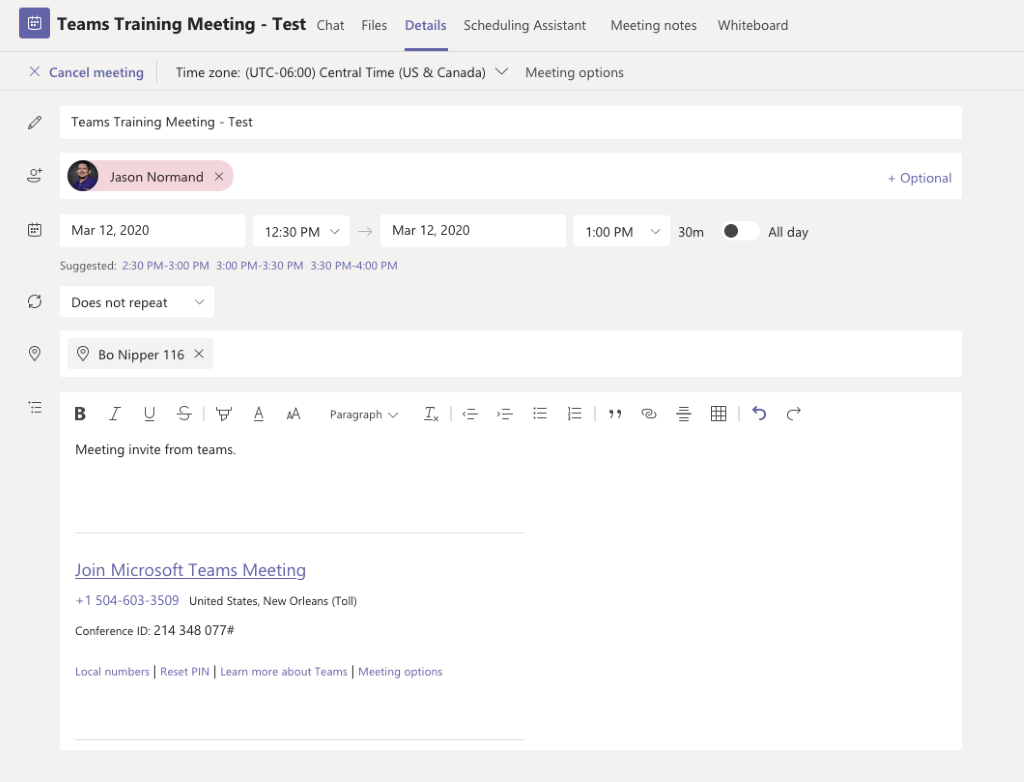The height and width of the screenshot is (782, 1024).
Task: Remove the Bo Nipper 116 location
Action: 199,353
